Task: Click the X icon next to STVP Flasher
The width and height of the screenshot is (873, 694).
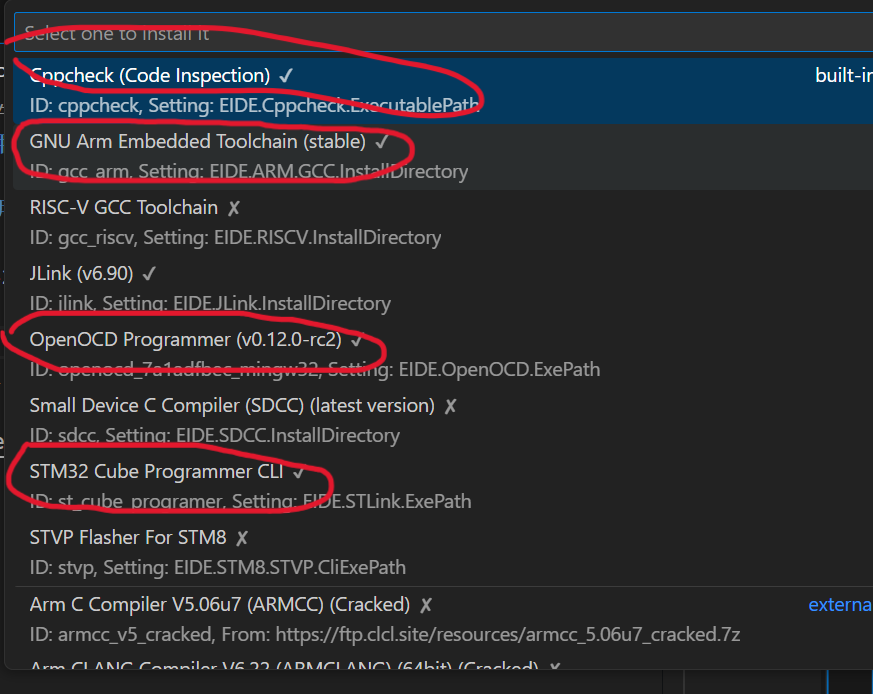Action: coord(241,537)
